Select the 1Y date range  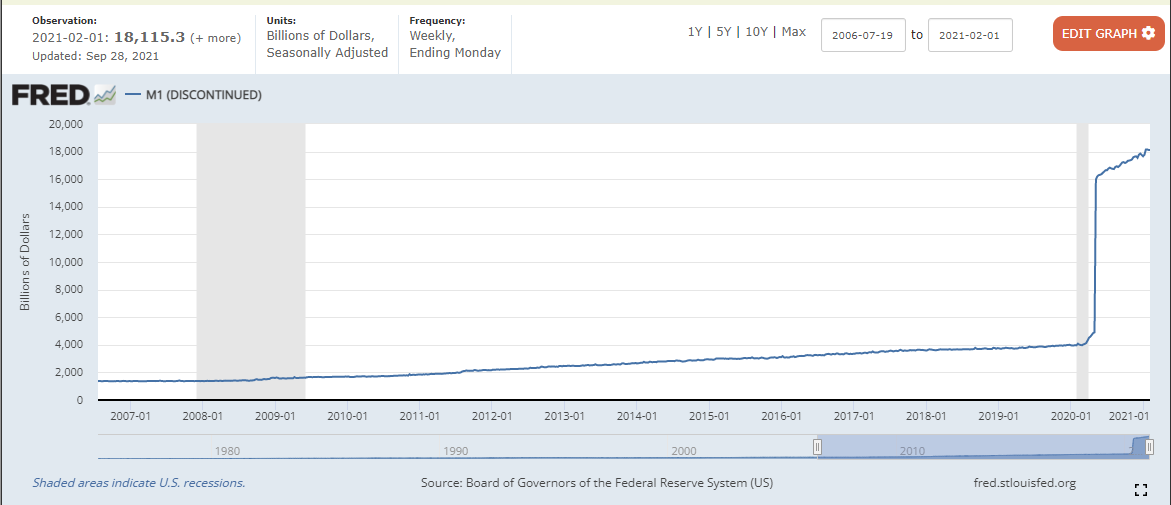point(694,33)
